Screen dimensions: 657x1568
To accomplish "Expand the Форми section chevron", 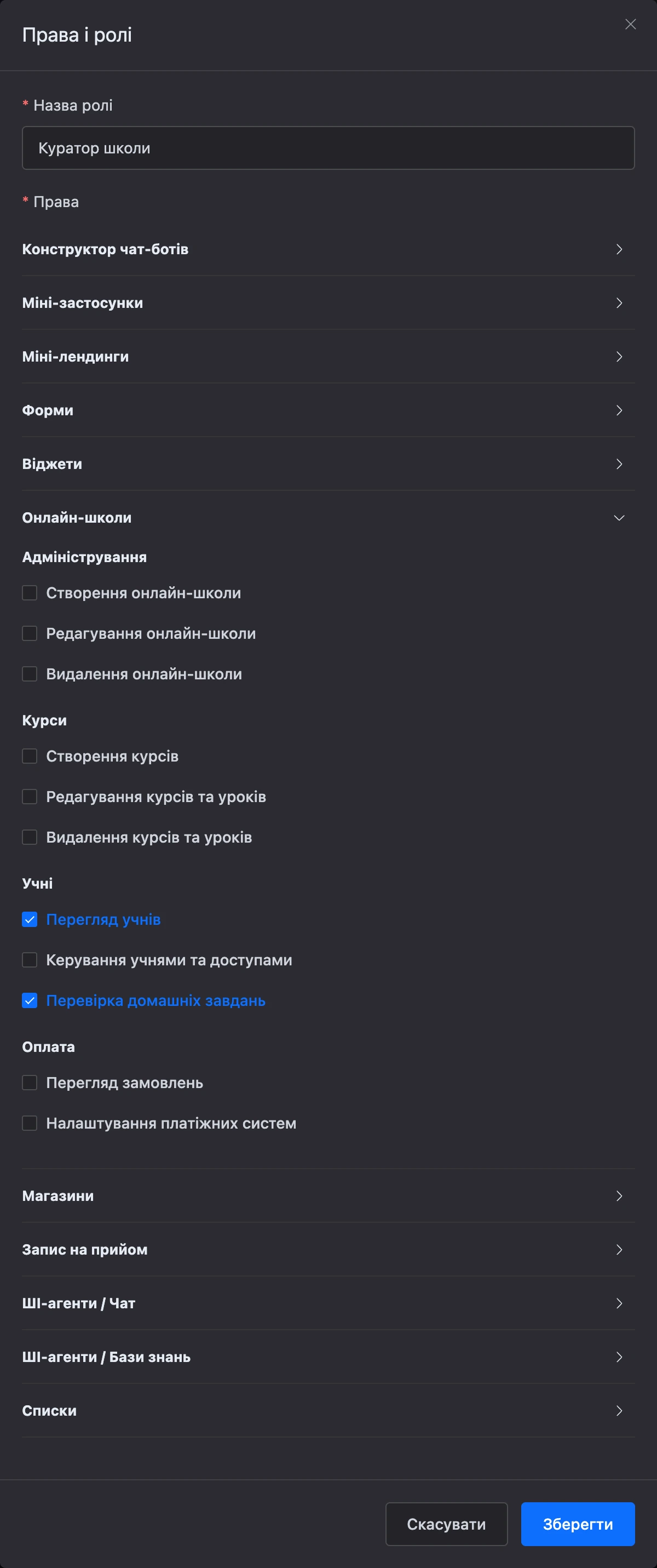I will pos(619,410).
